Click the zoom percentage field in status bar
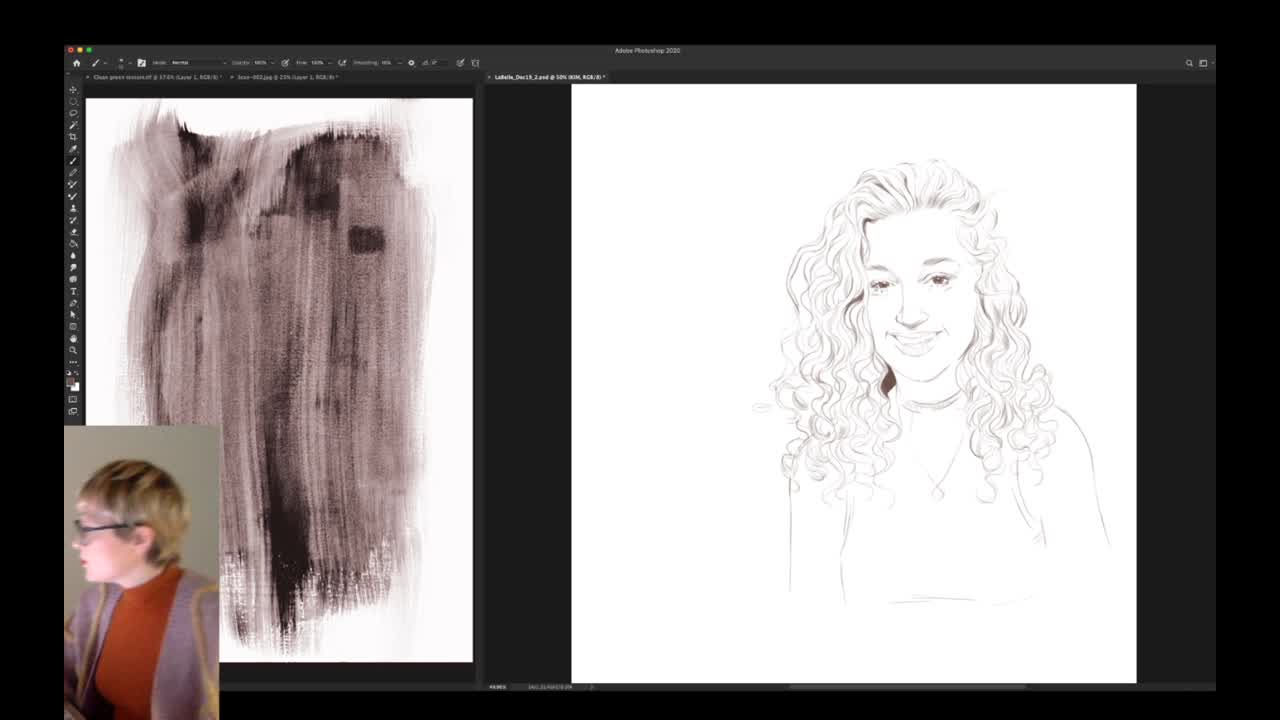 point(497,687)
